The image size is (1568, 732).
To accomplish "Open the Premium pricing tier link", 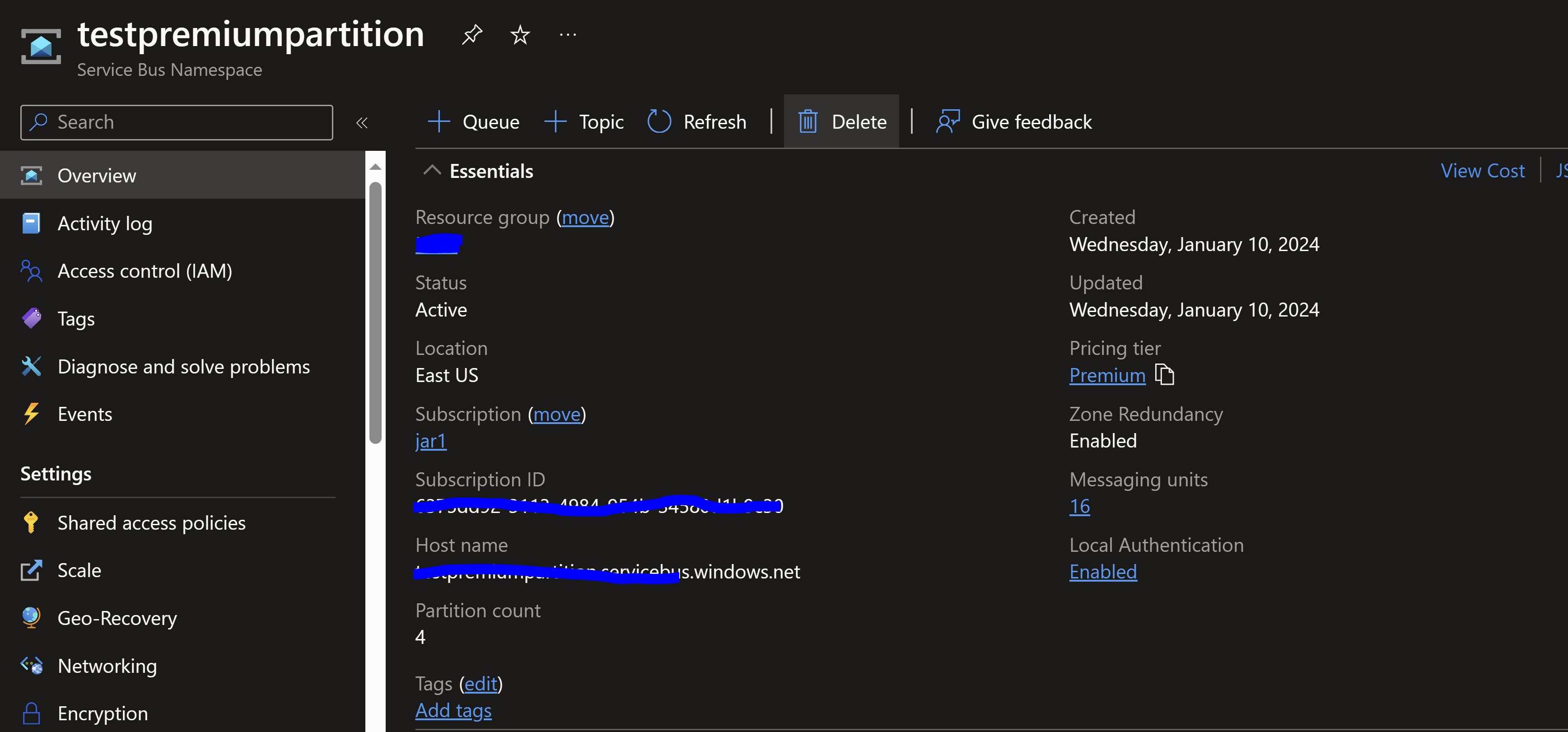I will point(1107,375).
